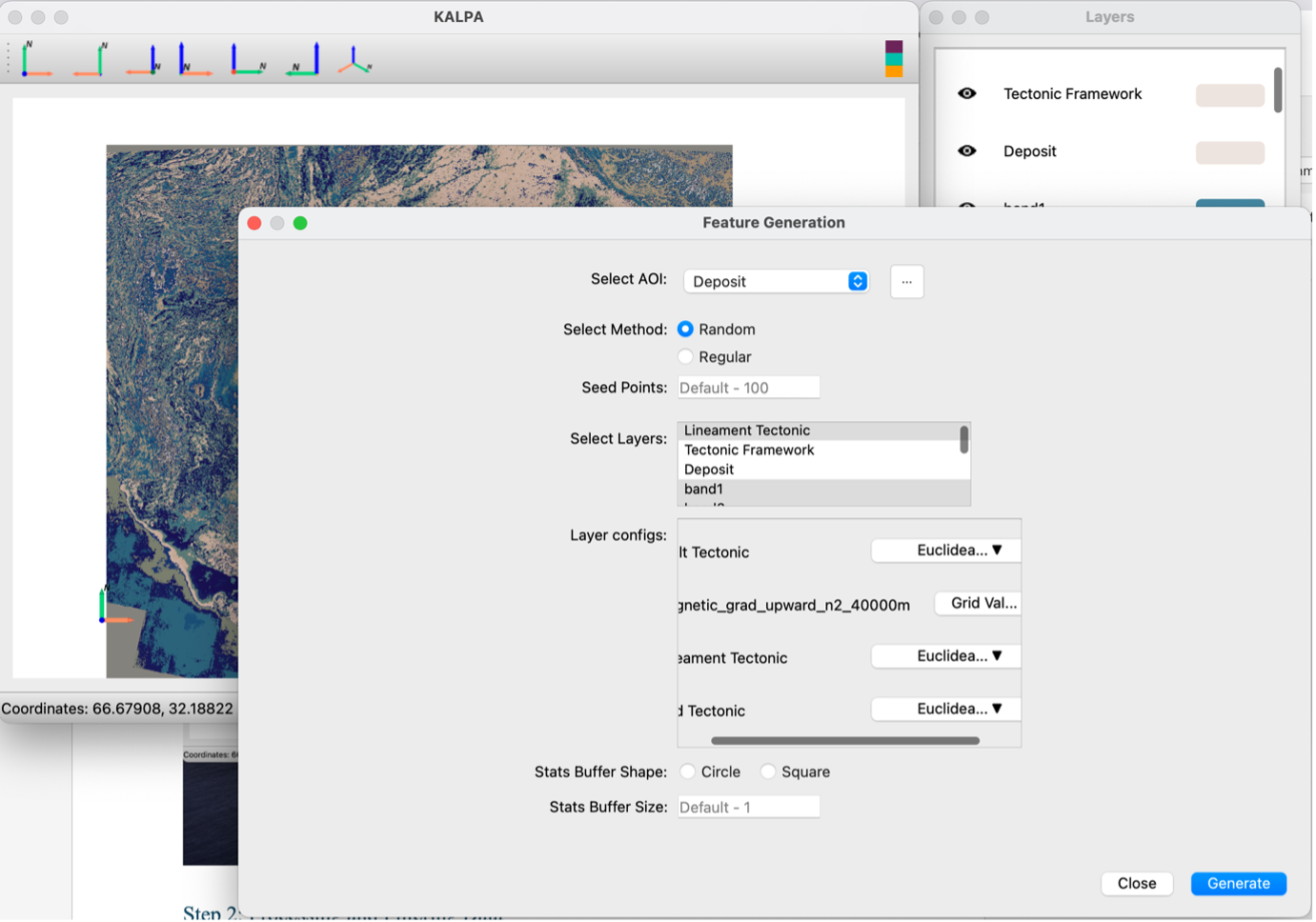Select Square as stats buffer shape
The width and height of the screenshot is (1316, 922).
coord(768,772)
